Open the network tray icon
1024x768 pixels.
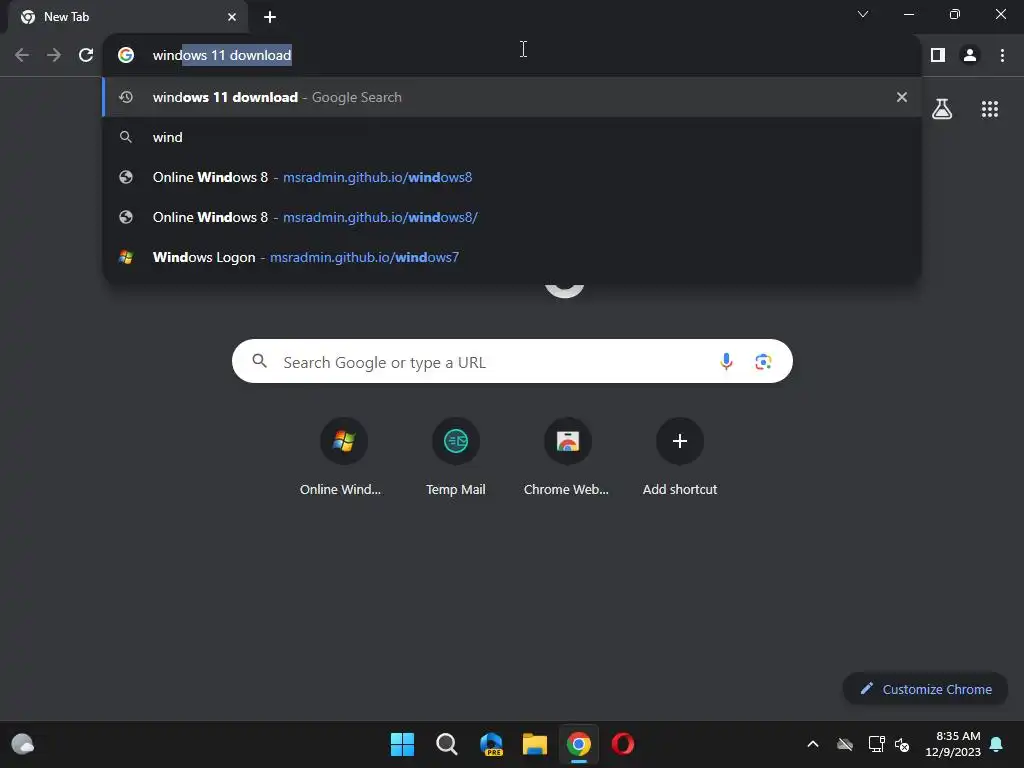pos(876,744)
